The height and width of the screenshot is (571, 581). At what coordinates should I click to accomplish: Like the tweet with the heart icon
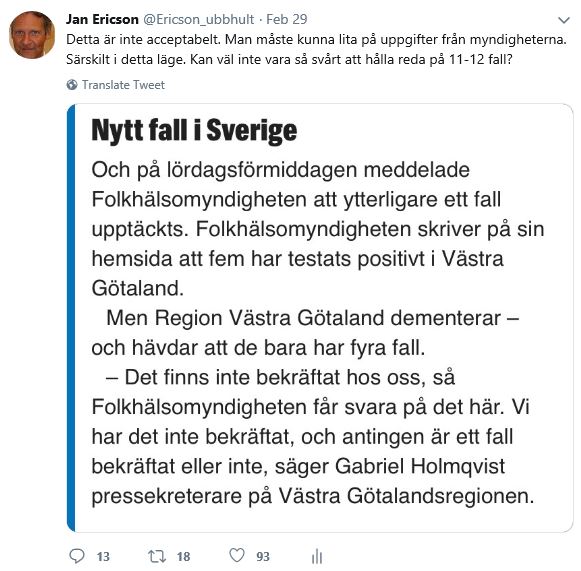click(x=237, y=555)
